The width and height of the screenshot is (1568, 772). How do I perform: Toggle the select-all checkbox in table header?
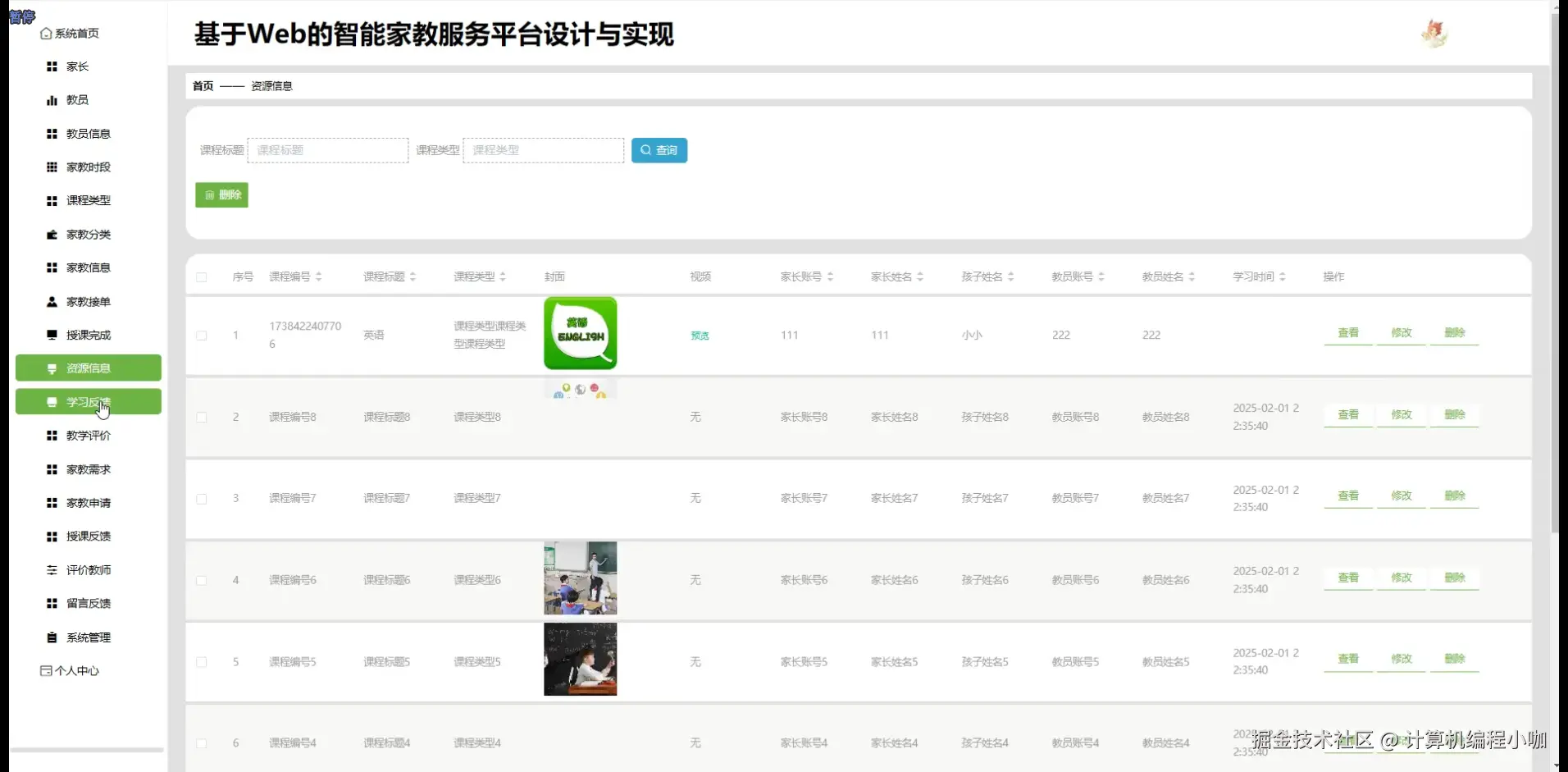pos(202,277)
